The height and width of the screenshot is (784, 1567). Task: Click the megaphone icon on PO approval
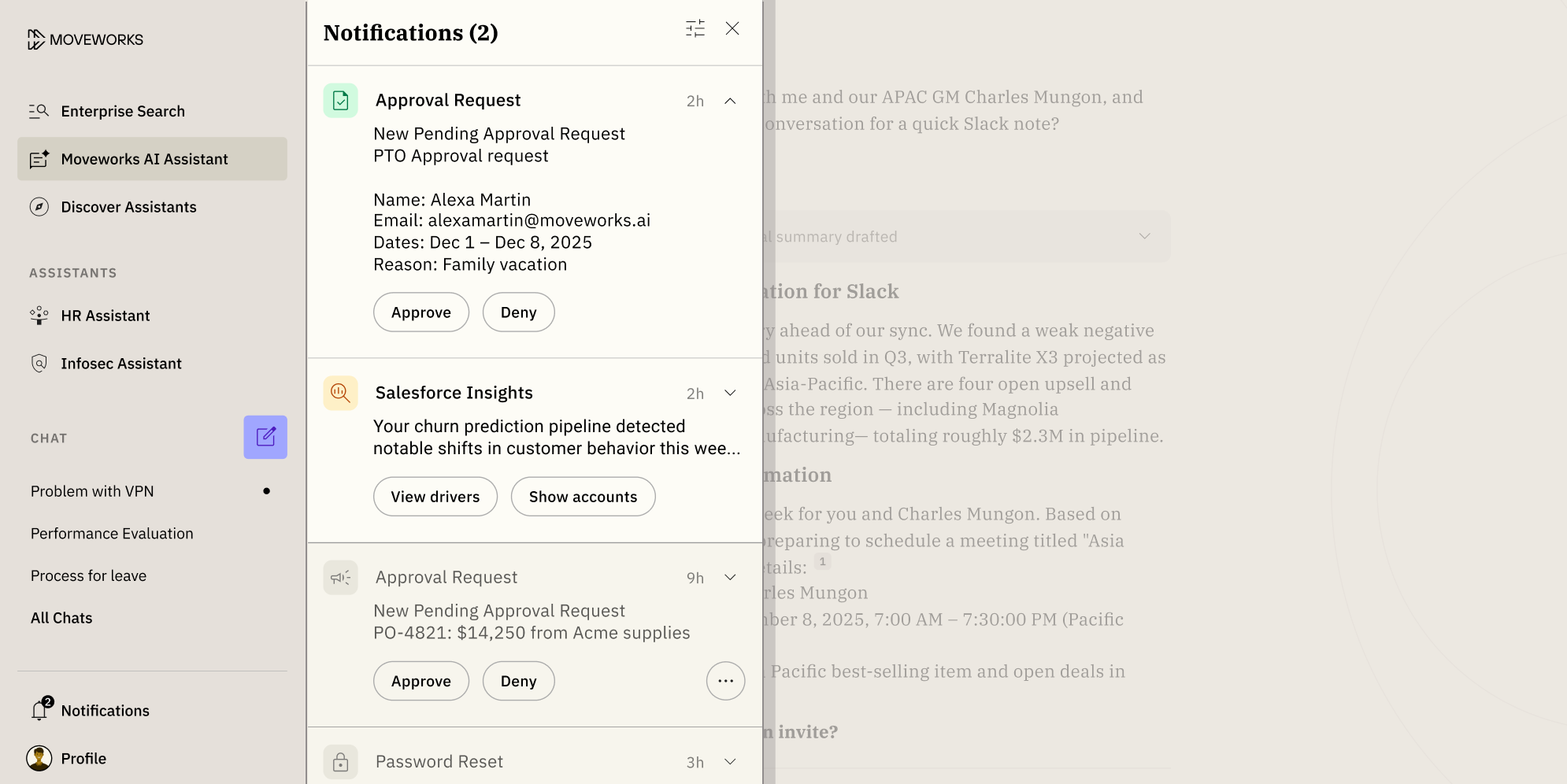pos(340,578)
